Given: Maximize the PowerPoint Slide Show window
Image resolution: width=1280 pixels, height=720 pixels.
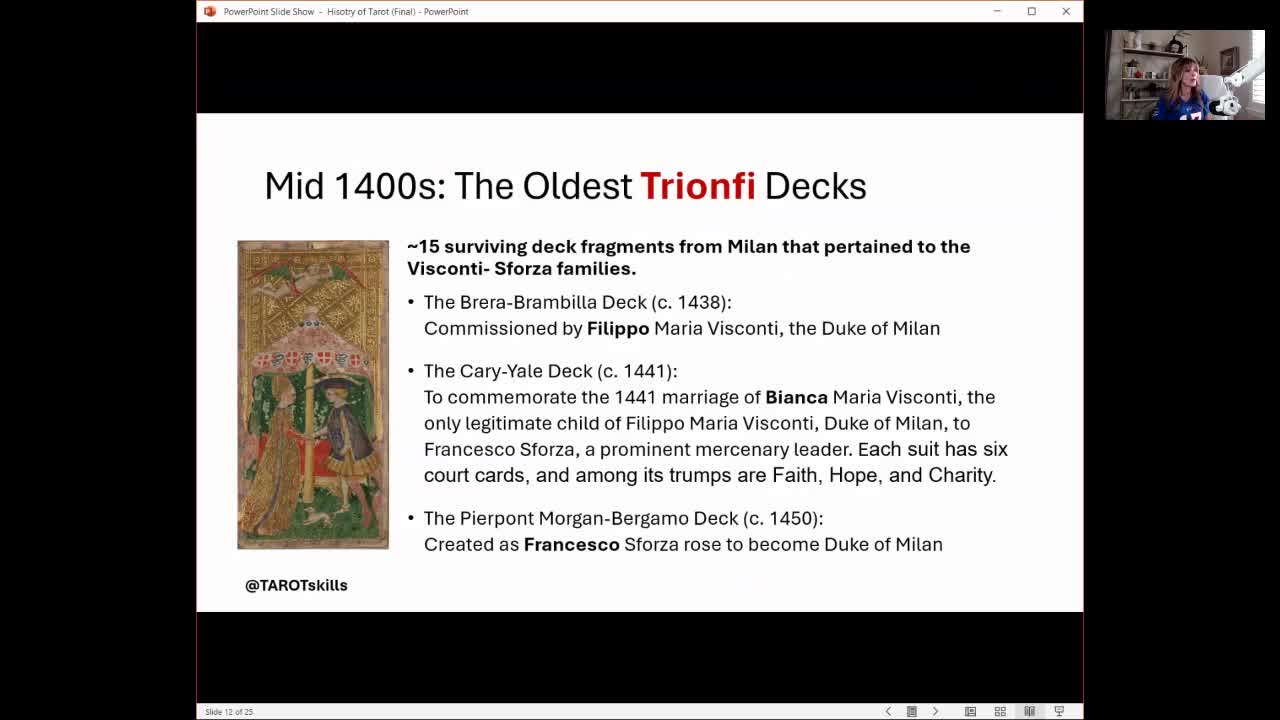Looking at the screenshot, I should (x=1031, y=11).
